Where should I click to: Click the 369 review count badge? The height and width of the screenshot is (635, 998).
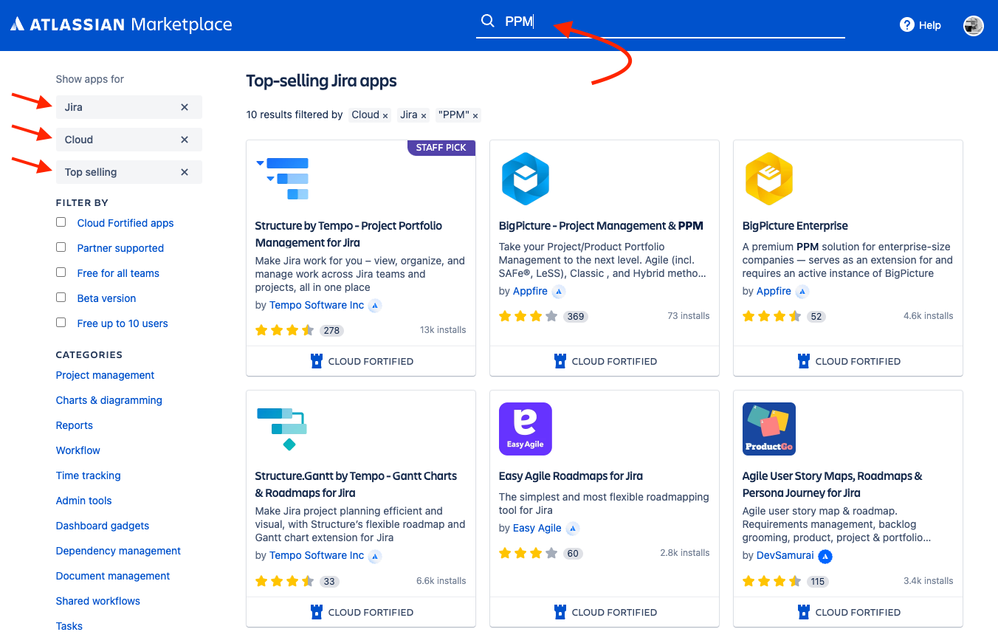575,317
